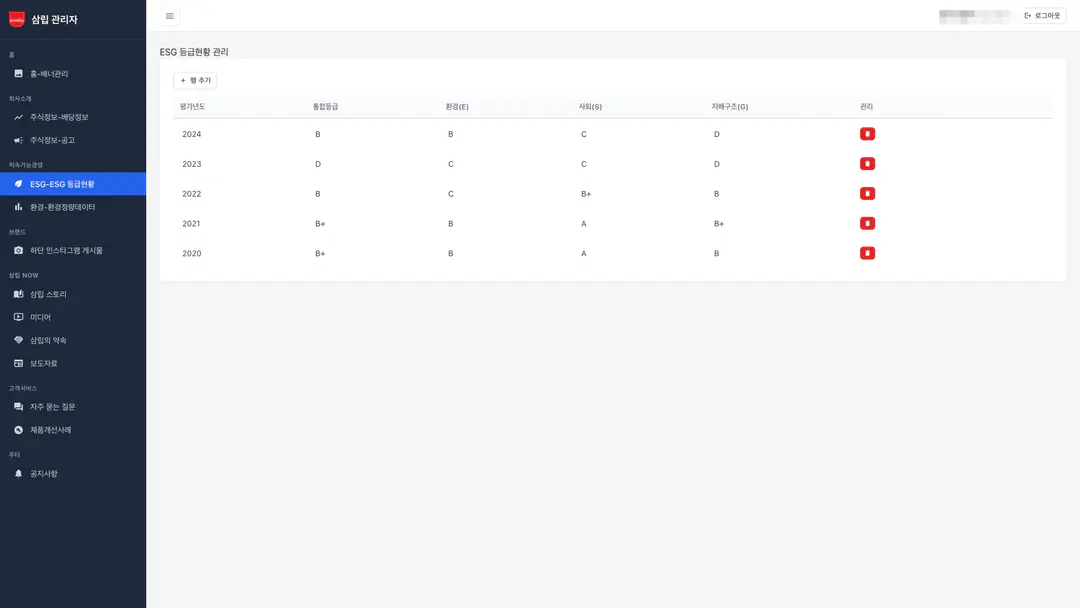Click the 2020 year cell

[x=191, y=253]
